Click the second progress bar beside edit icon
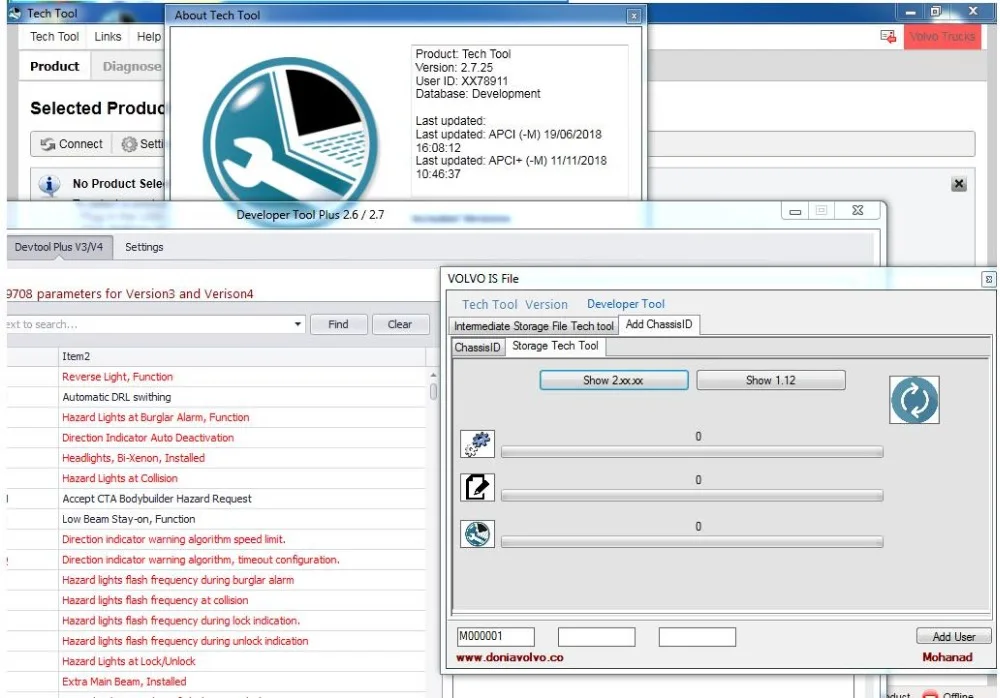Viewport: 1000px width, 698px height. pos(692,495)
